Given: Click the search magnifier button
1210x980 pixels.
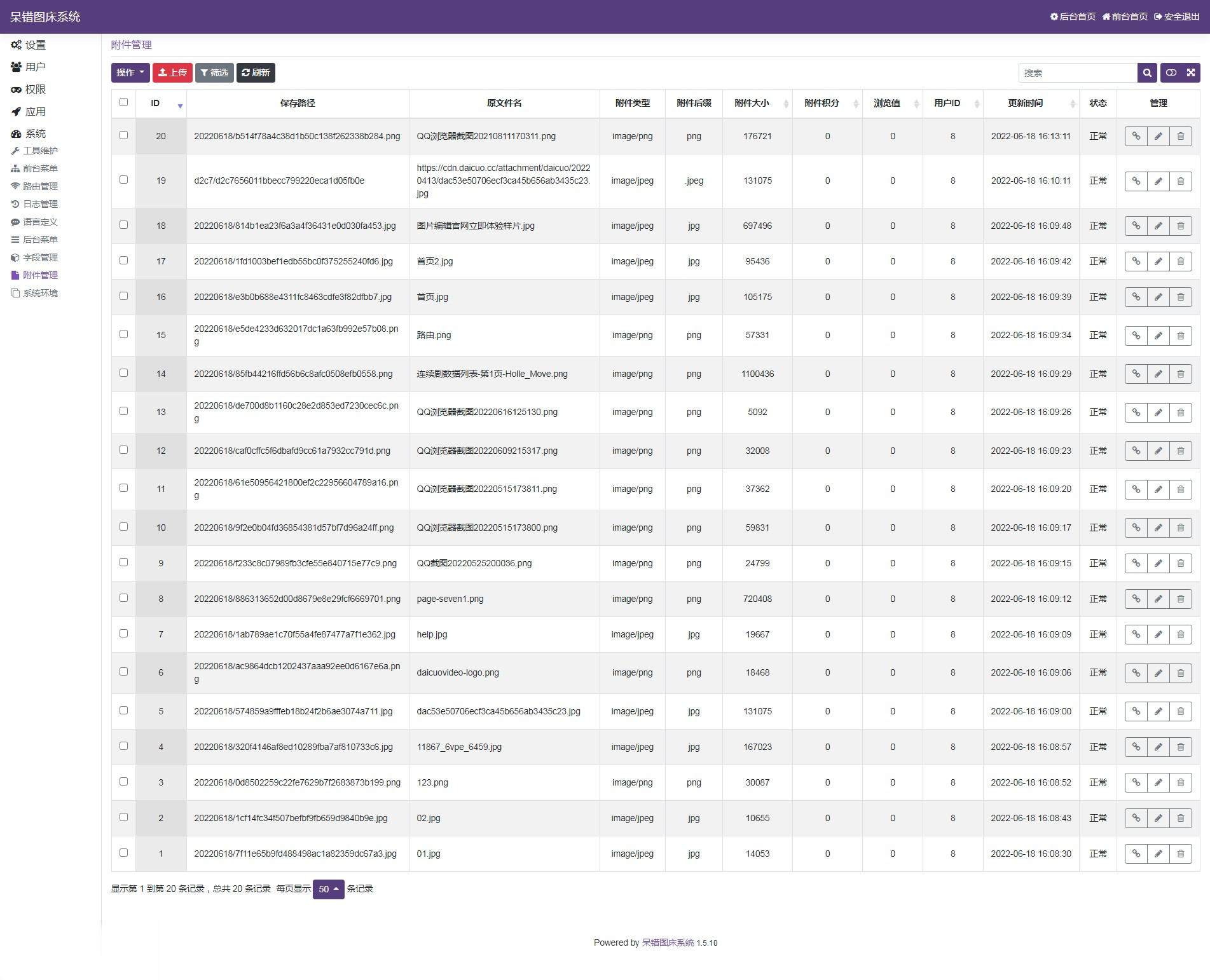Looking at the screenshot, I should [x=1146, y=73].
